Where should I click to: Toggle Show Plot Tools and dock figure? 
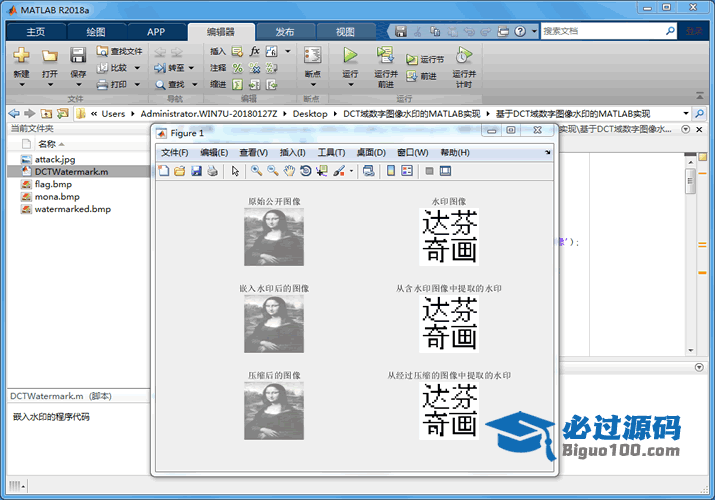pyautogui.click(x=444, y=171)
